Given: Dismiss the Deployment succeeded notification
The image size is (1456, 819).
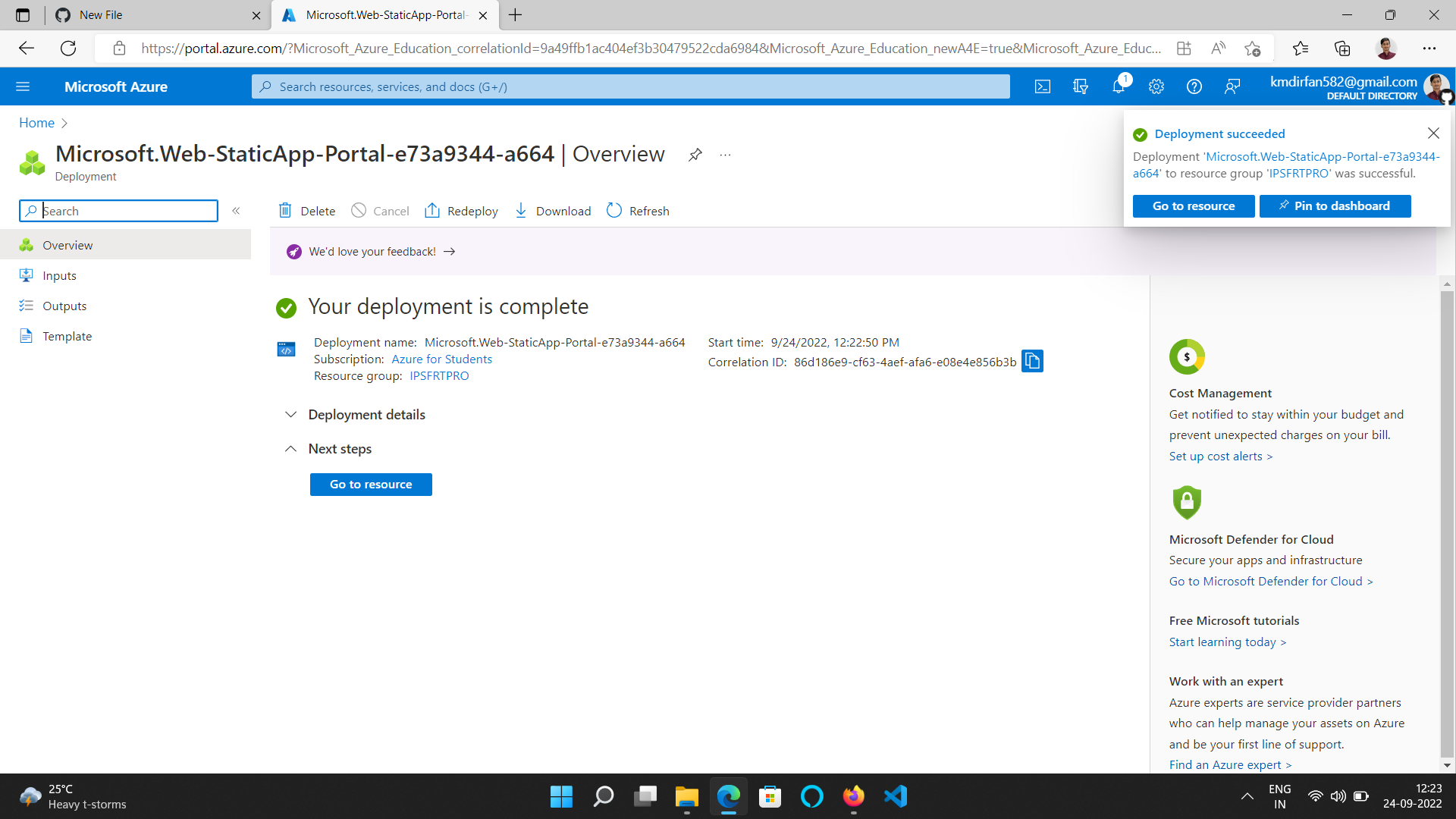Looking at the screenshot, I should pyautogui.click(x=1433, y=133).
